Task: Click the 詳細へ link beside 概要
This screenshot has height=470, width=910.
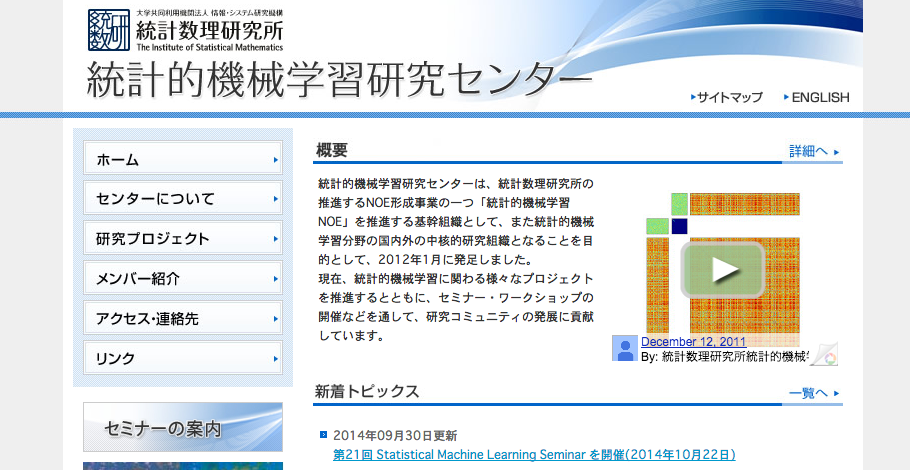Action: coord(808,151)
